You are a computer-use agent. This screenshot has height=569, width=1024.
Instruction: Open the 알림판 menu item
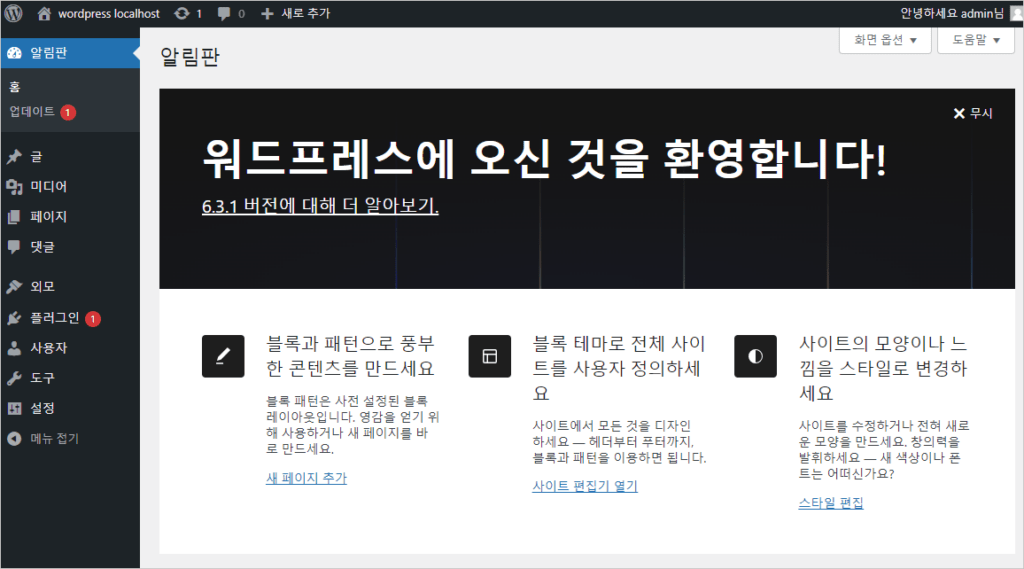(x=70, y=53)
